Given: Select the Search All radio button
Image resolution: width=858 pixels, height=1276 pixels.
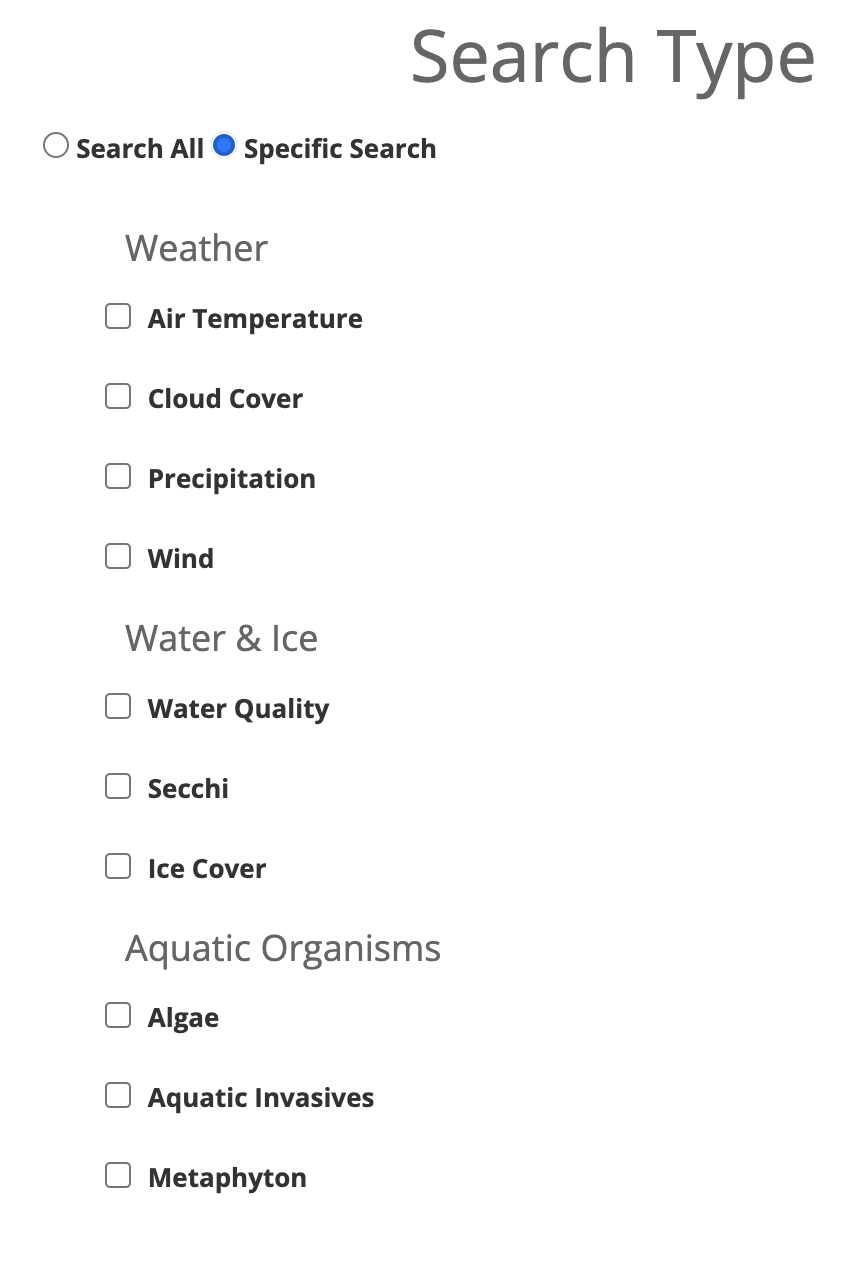Looking at the screenshot, I should (x=56, y=146).
